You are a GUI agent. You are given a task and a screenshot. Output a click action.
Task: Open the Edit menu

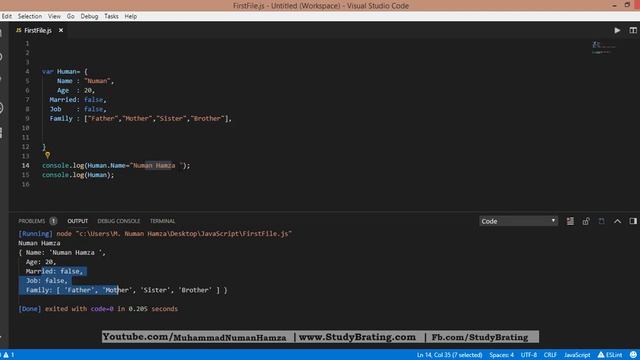pos(7,16)
